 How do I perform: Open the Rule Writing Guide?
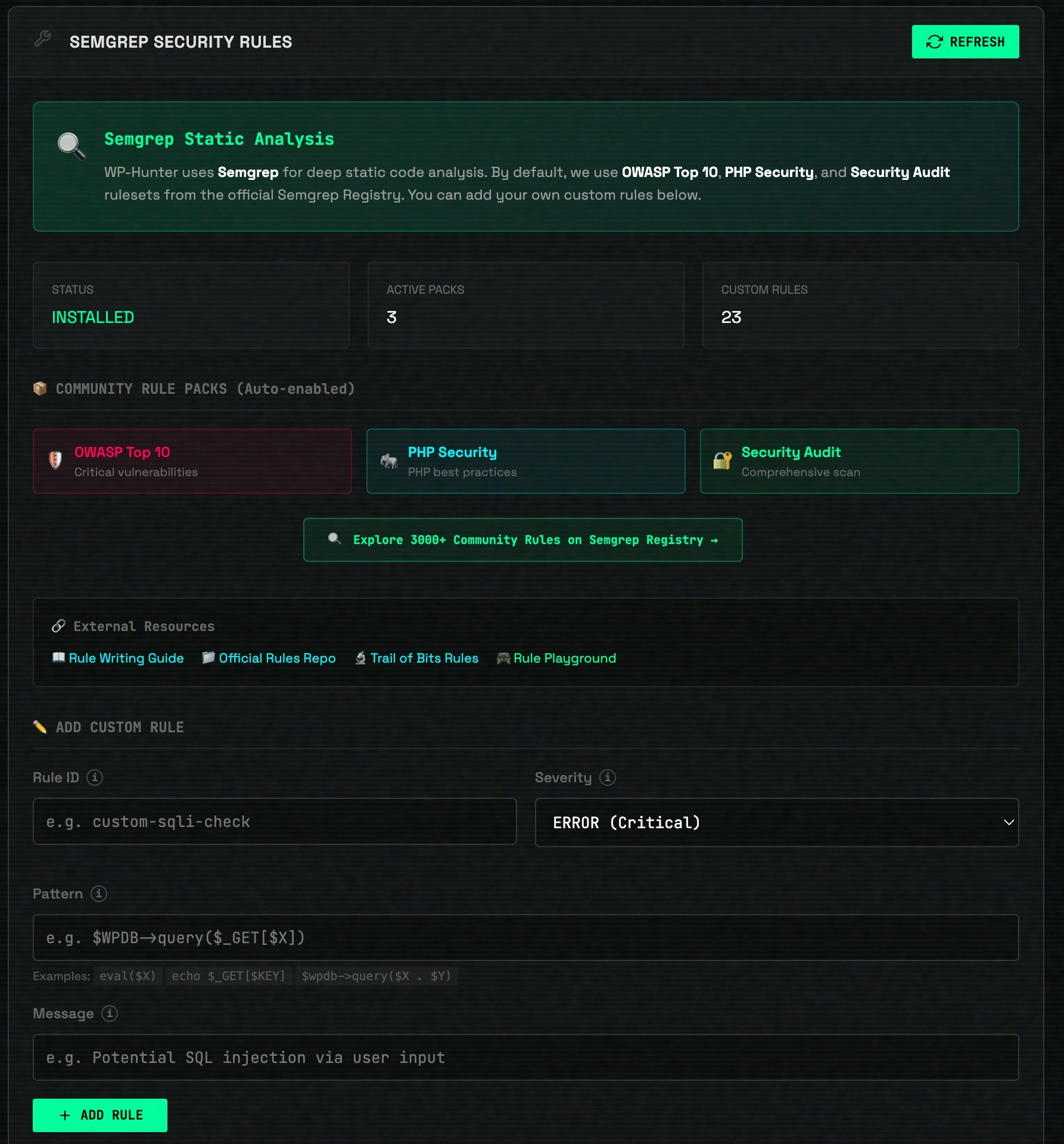[126, 658]
